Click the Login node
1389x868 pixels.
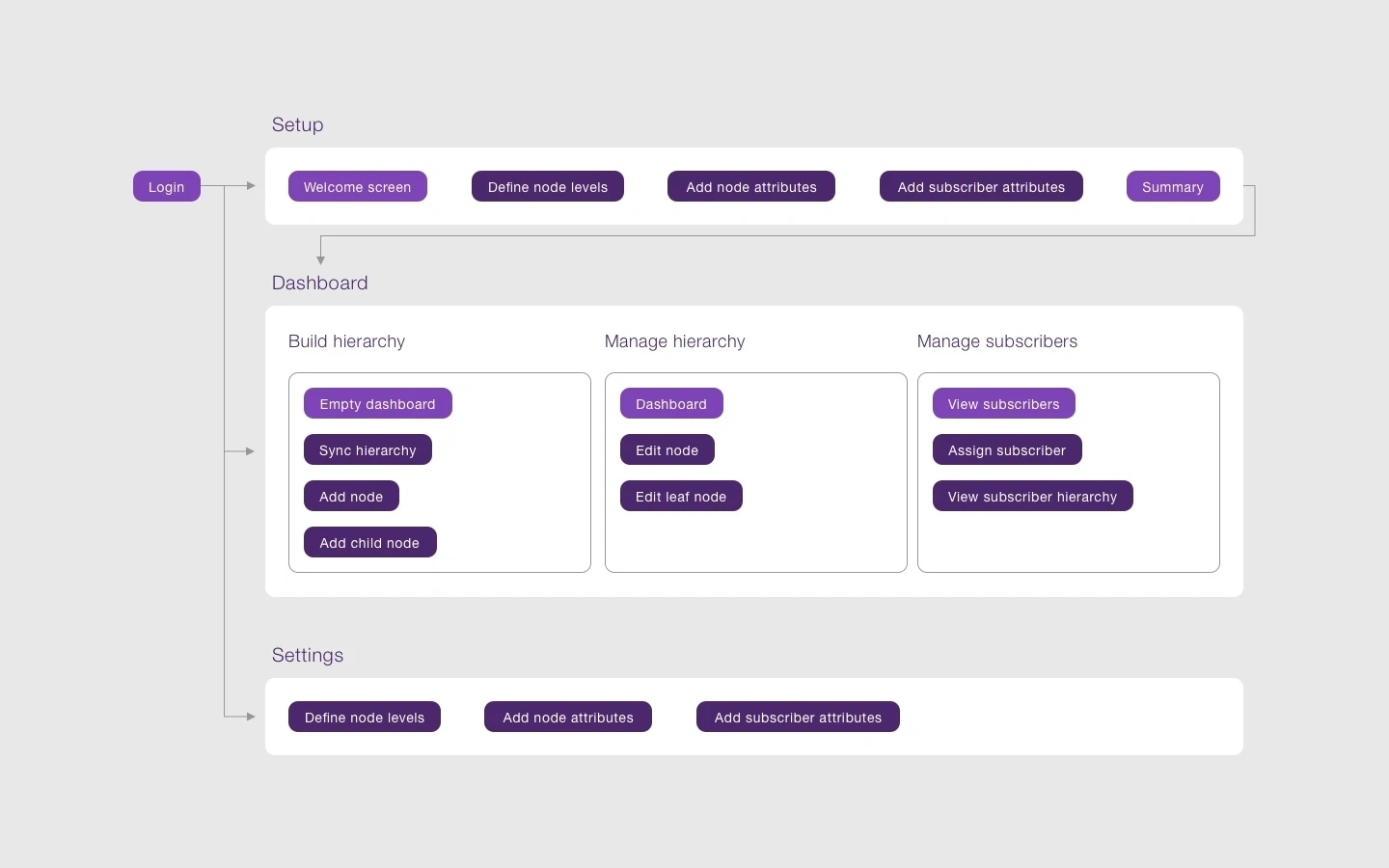pyautogui.click(x=166, y=186)
